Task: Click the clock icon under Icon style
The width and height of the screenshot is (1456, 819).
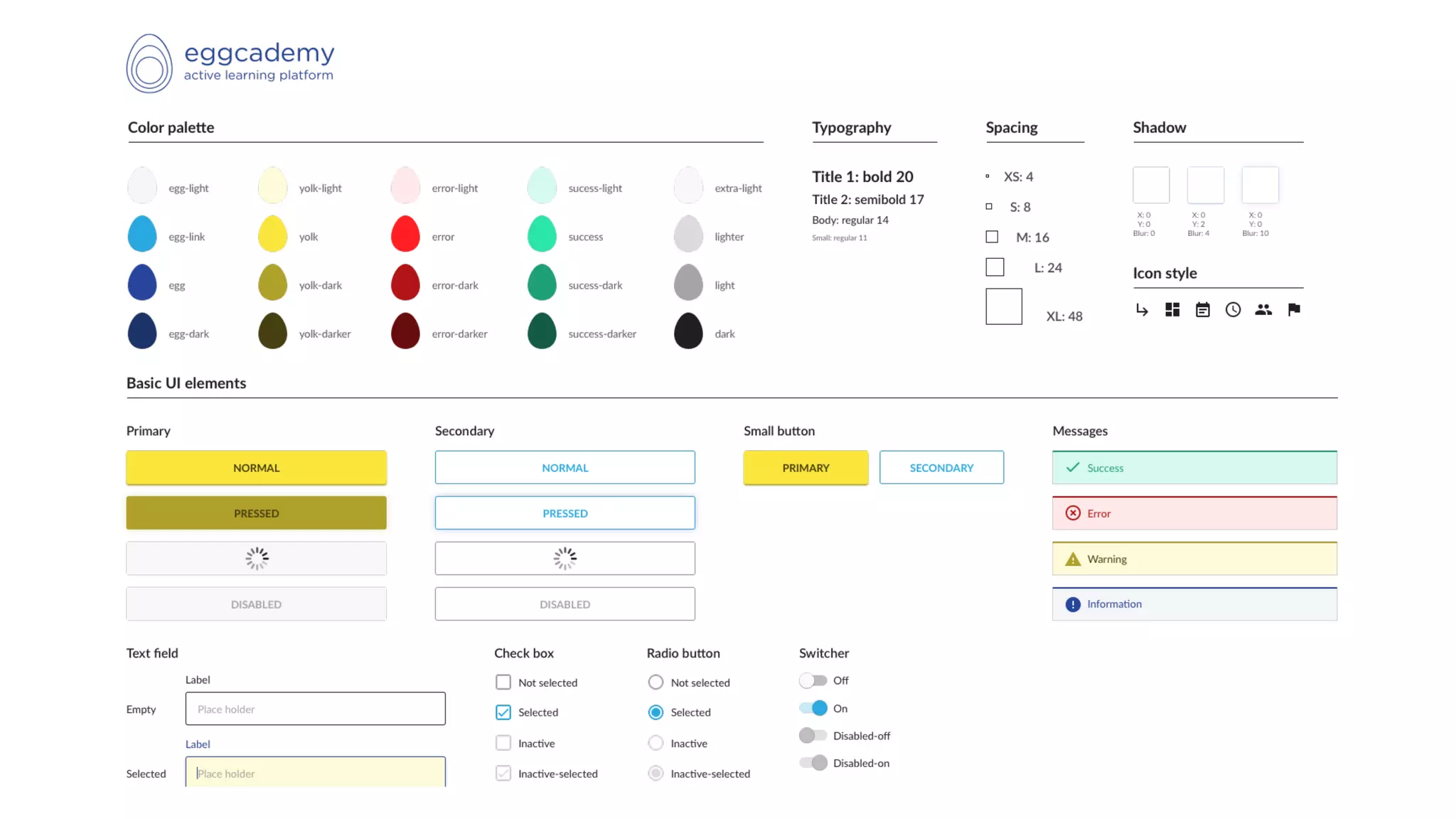Action: (1233, 310)
